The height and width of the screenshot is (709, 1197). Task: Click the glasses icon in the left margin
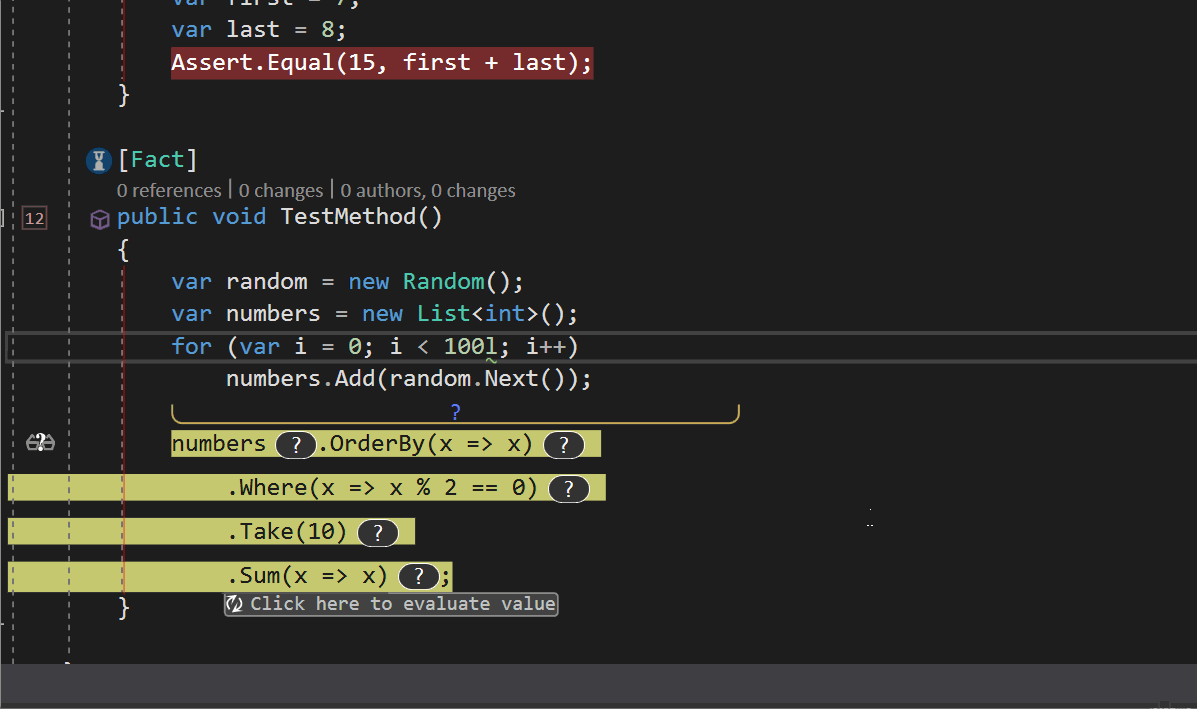click(40, 443)
